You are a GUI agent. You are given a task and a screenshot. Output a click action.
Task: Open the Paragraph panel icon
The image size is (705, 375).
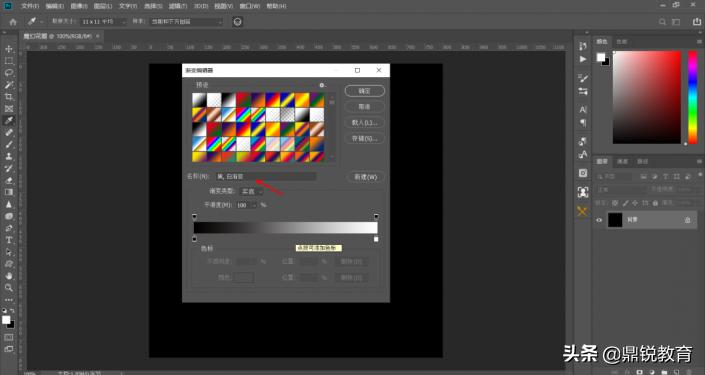(x=583, y=122)
